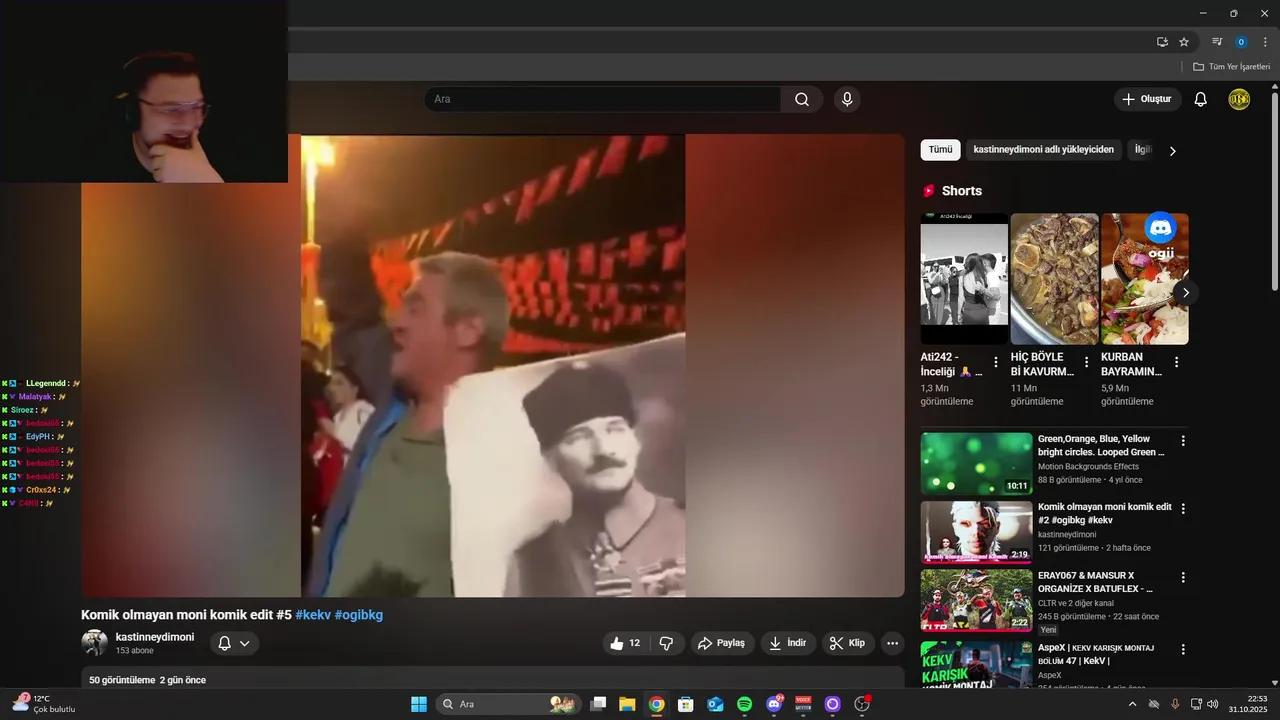Click the taskbar Ara search box

click(508, 704)
